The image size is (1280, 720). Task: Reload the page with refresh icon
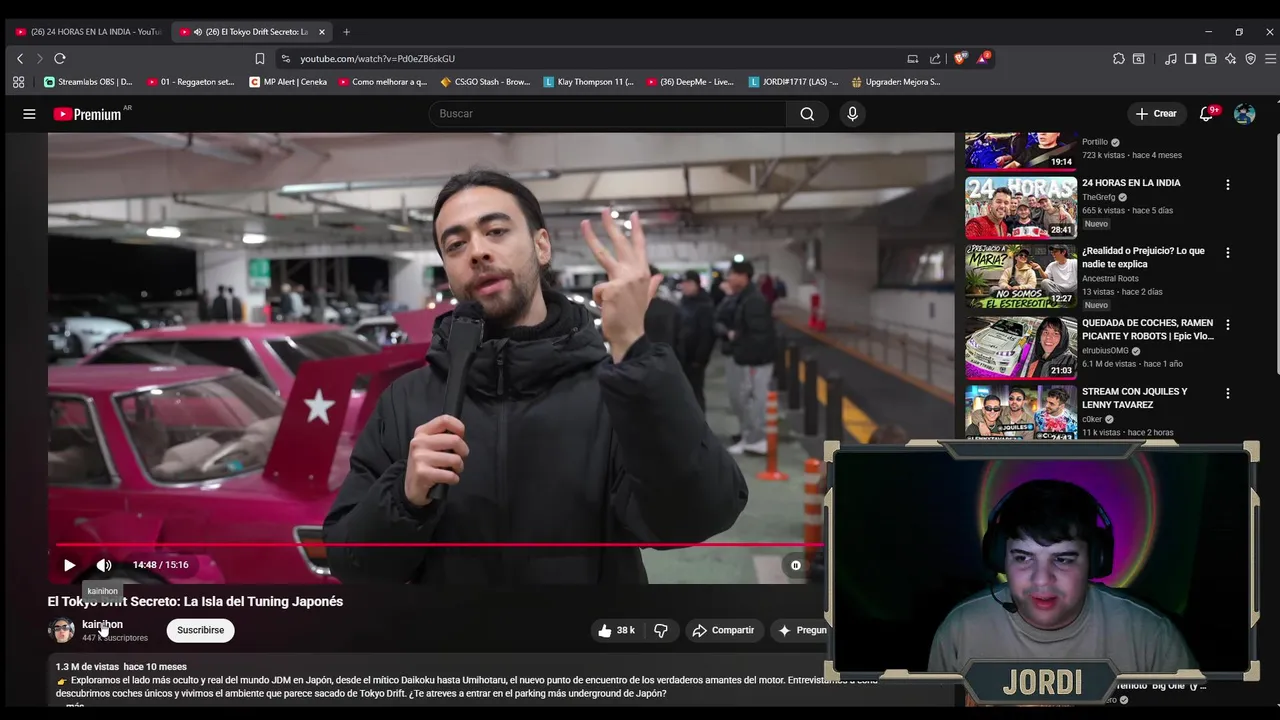click(60, 59)
